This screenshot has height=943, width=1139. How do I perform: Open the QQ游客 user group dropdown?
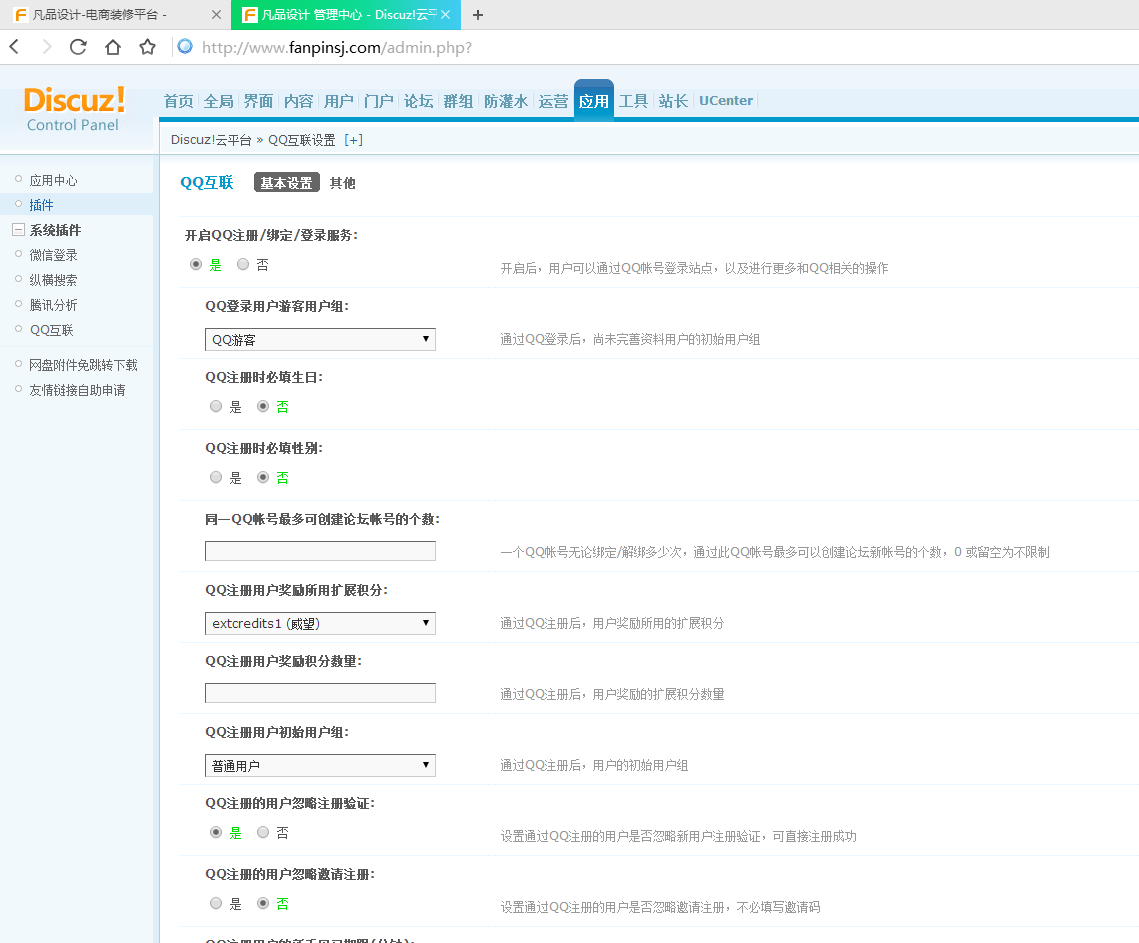[x=320, y=340]
